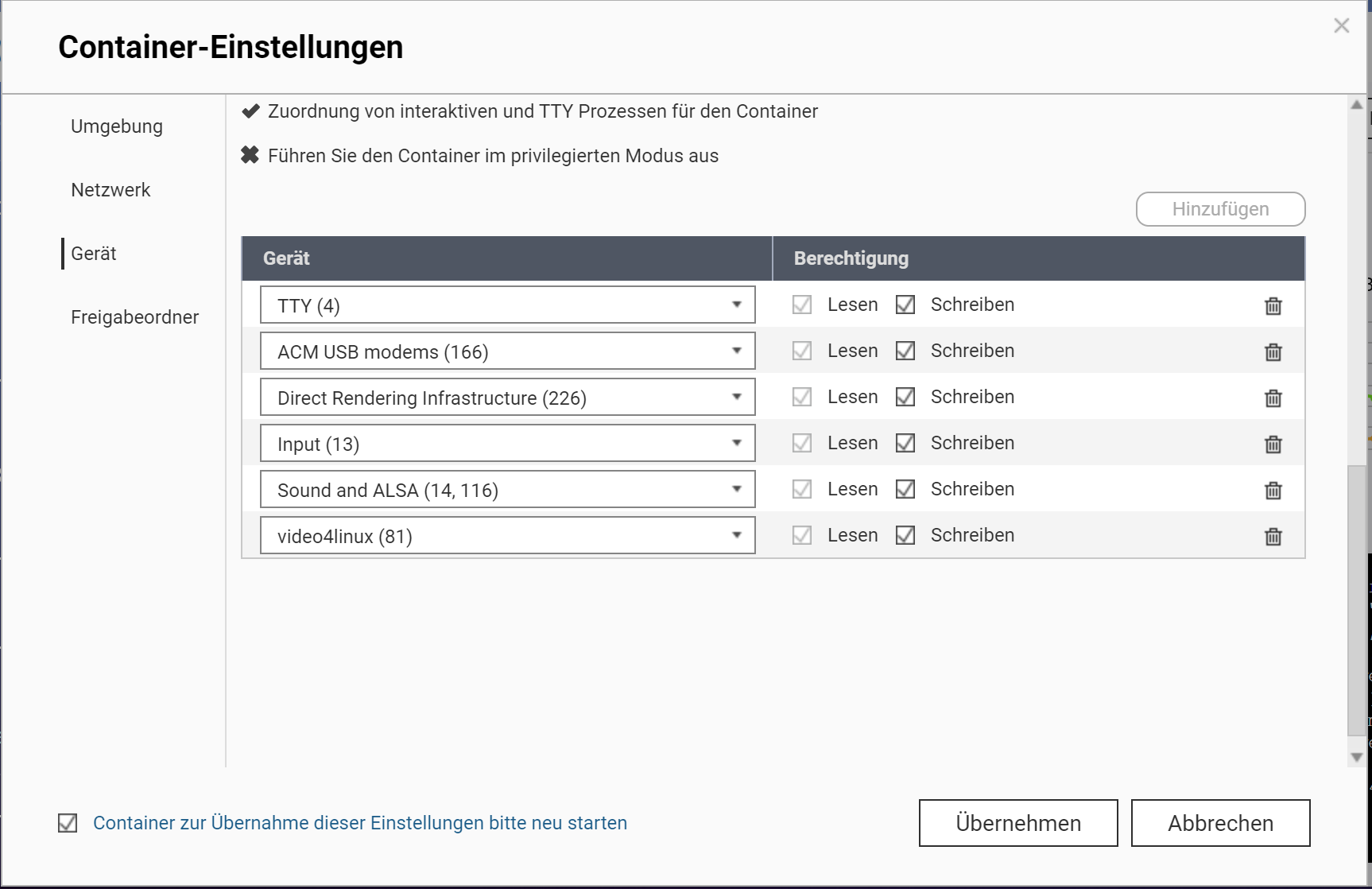Viewport: 1372px width, 889px height.
Task: Delete the TTY (4) device row
Action: click(x=1273, y=305)
